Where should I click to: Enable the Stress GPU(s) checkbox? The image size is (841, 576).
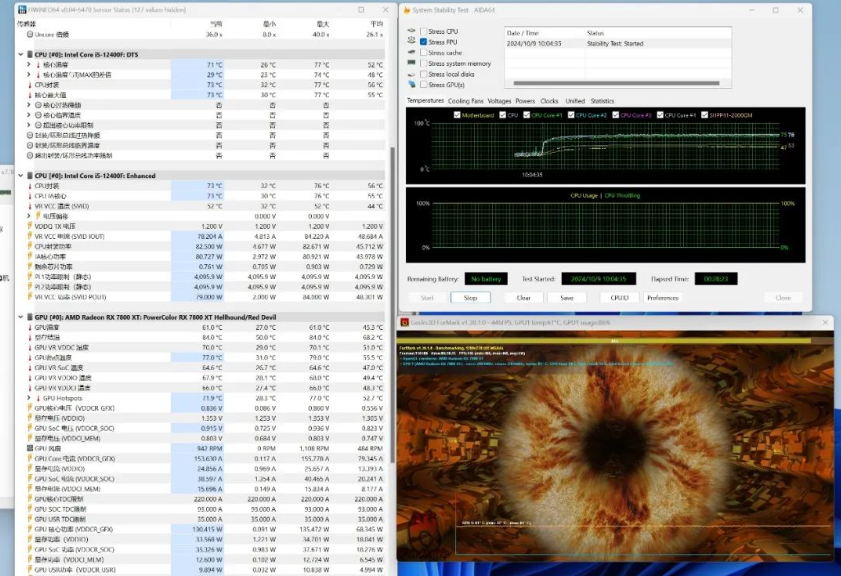(x=424, y=84)
